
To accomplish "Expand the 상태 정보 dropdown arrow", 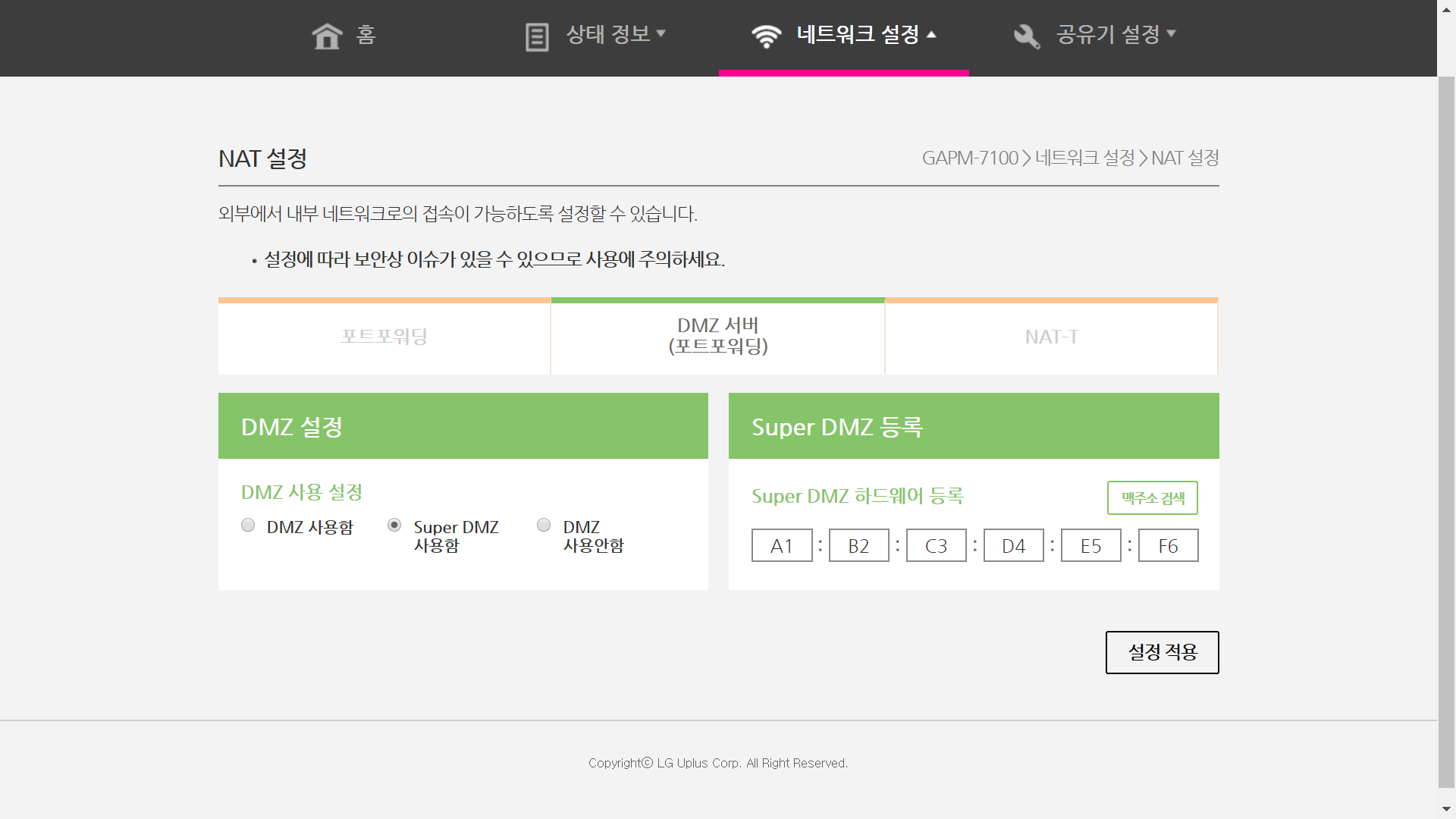I will tap(661, 33).
